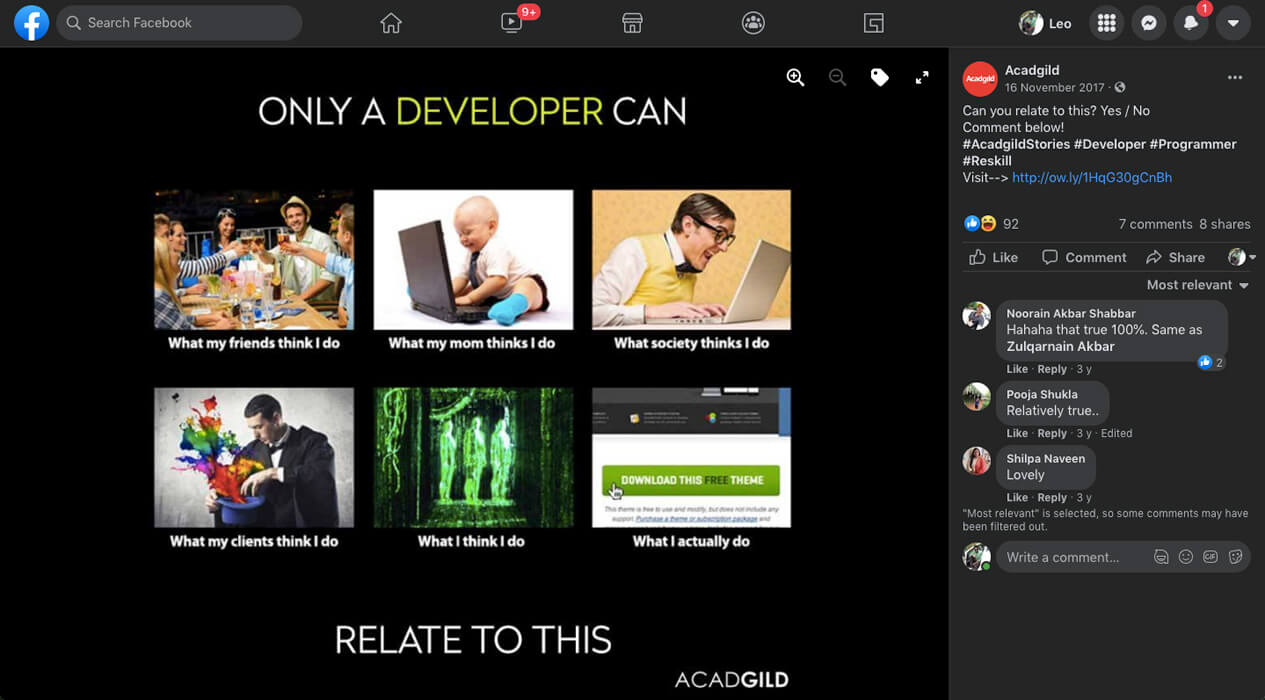Attach a GIF to the comment
Screen dimensions: 1265x700
coord(1210,557)
